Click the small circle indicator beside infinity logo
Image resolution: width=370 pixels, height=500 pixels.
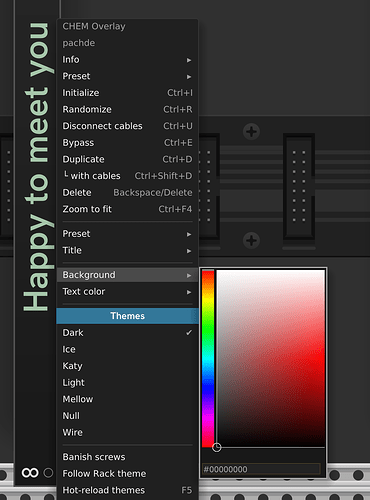48,473
